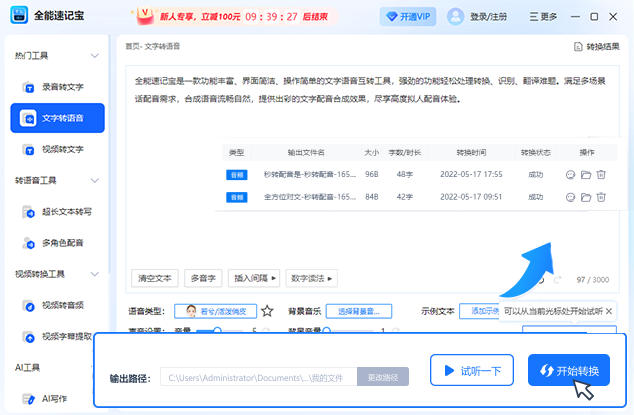This screenshot has width=634, height=415.
Task: Delete the 2022-05-17 09:51 record
Action: tap(601, 197)
